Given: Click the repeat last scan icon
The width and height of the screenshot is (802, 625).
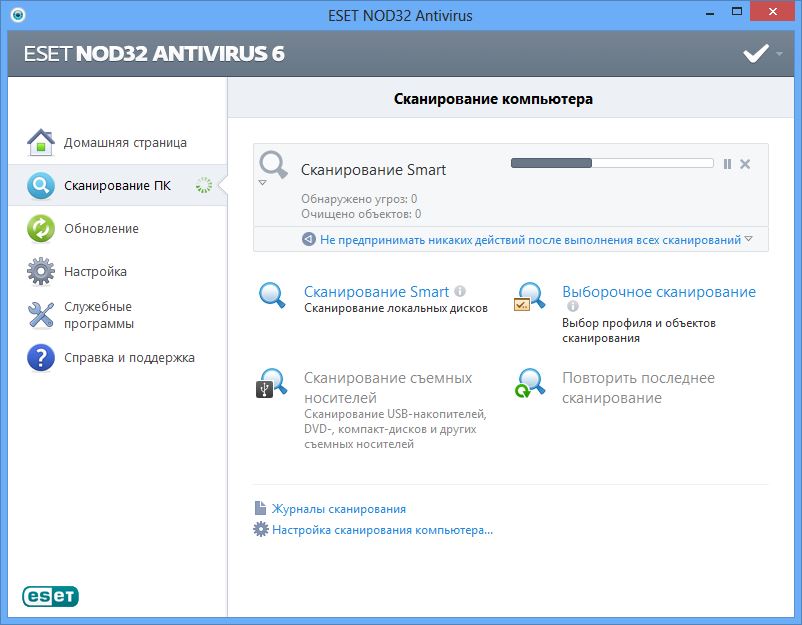Looking at the screenshot, I should click(529, 383).
